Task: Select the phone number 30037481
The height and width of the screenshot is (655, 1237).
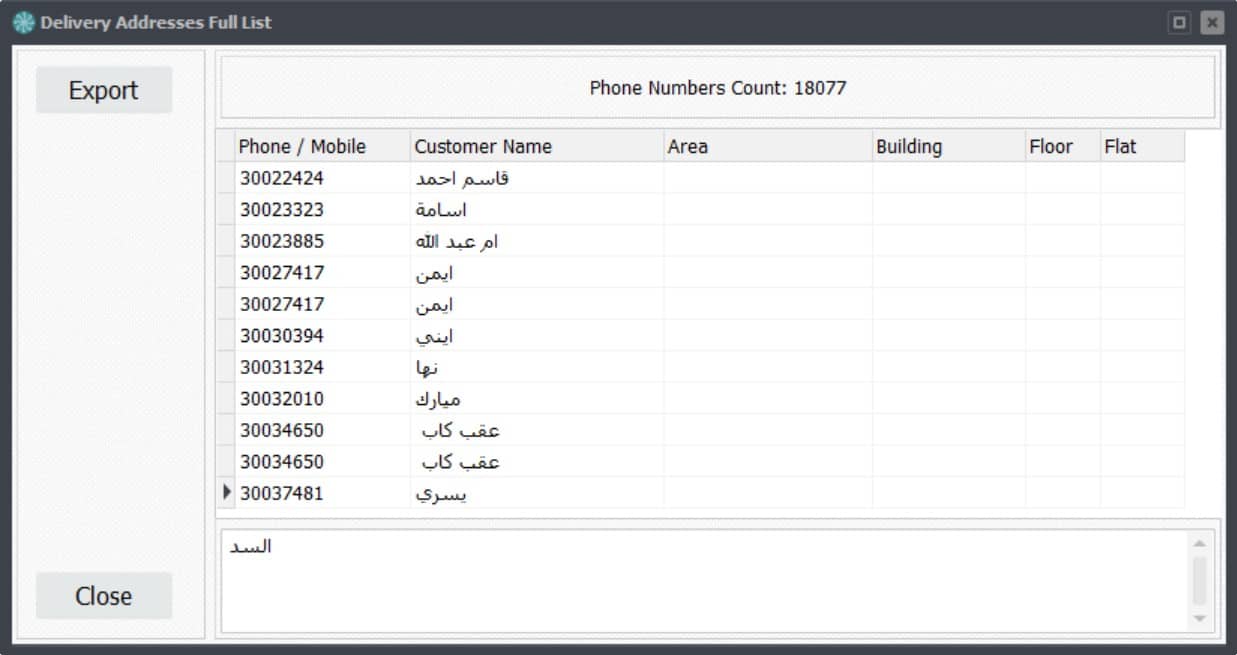Action: point(282,493)
